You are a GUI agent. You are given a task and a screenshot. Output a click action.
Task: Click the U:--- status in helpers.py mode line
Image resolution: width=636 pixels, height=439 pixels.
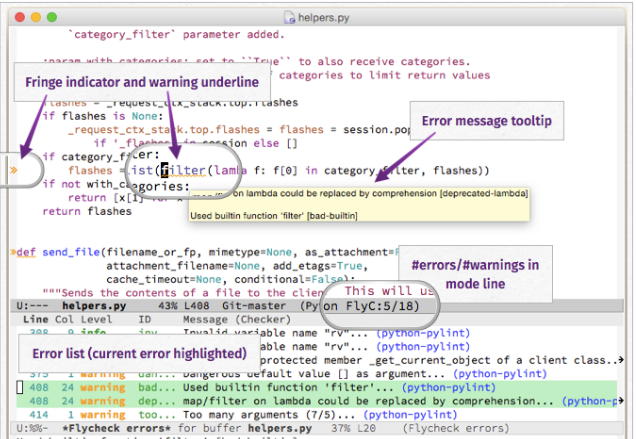click(x=32, y=306)
